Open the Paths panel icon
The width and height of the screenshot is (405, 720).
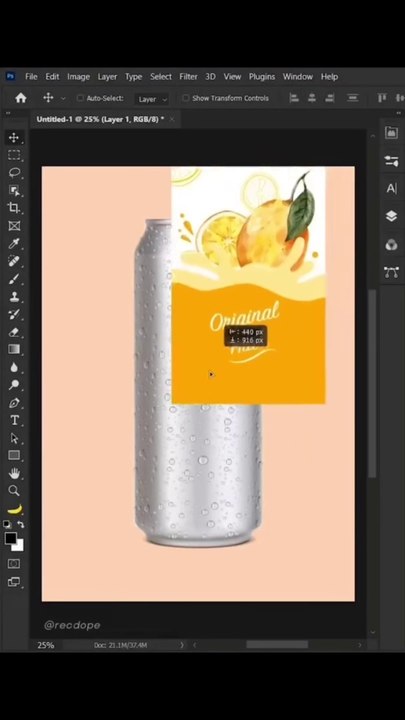click(x=391, y=272)
